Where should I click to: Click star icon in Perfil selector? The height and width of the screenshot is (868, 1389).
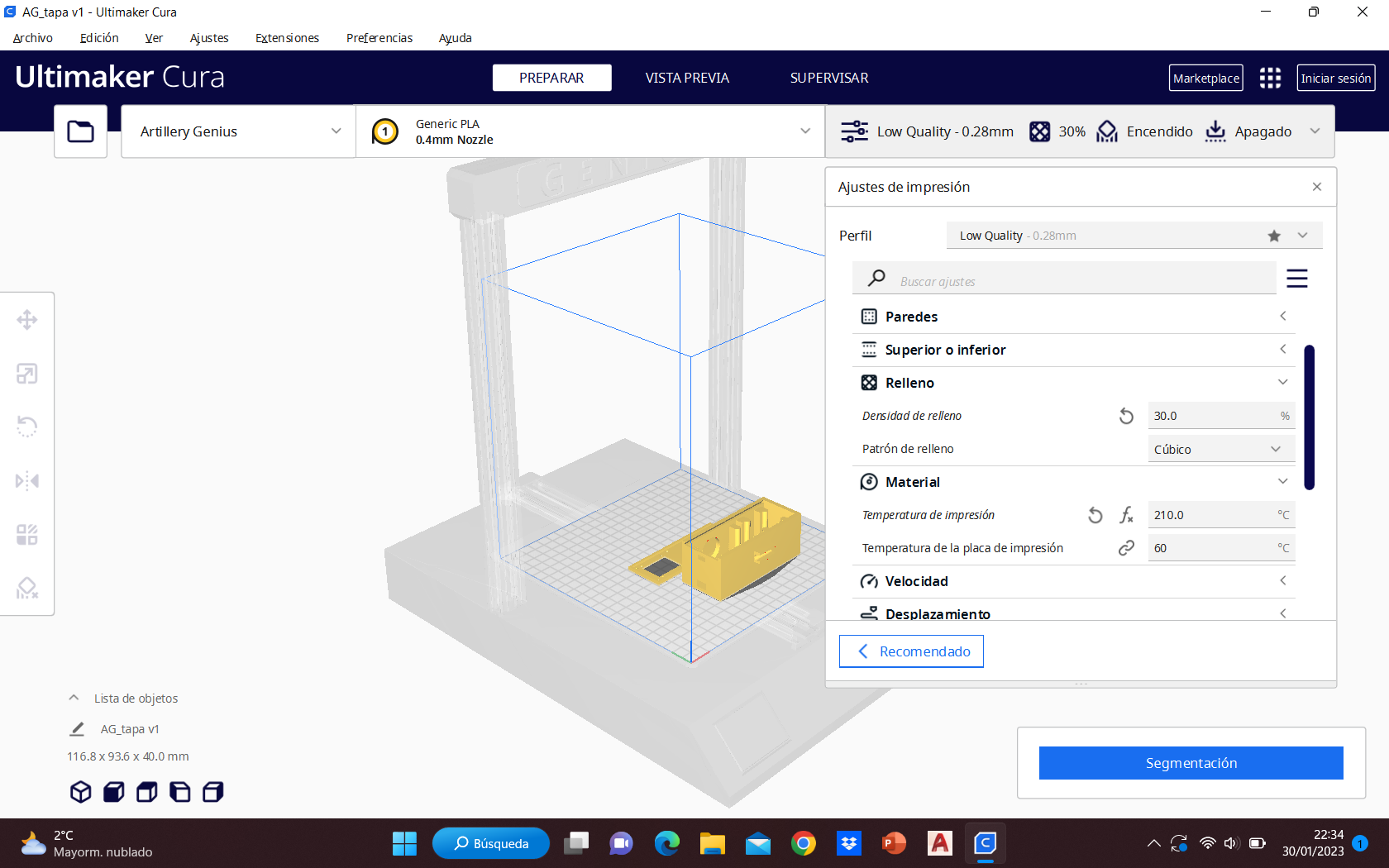(x=1274, y=236)
